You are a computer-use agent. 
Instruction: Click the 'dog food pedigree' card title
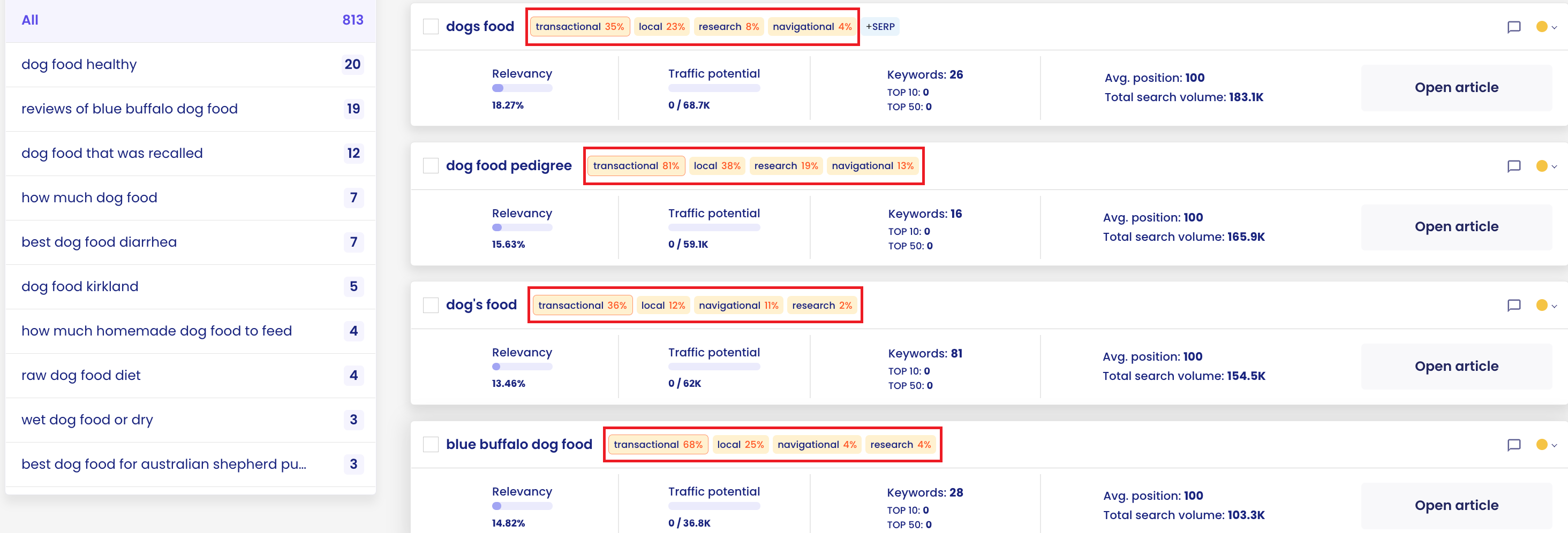(508, 166)
